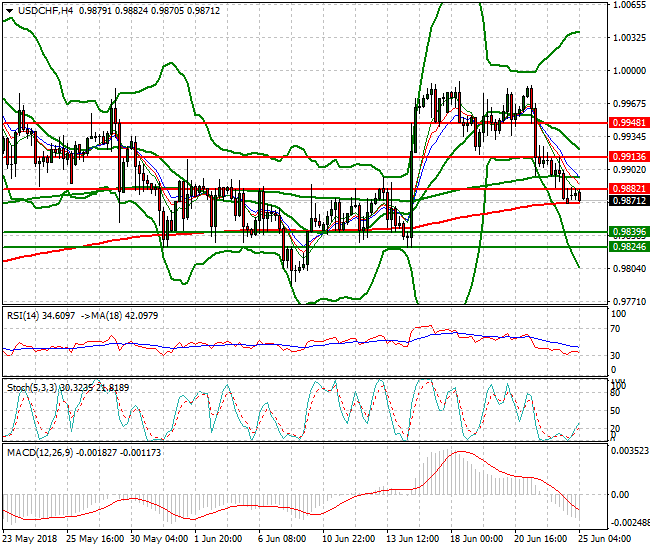Screen dimensions: 650x550
Task: Select the 0.99020 price axis value
Action: 629,170
